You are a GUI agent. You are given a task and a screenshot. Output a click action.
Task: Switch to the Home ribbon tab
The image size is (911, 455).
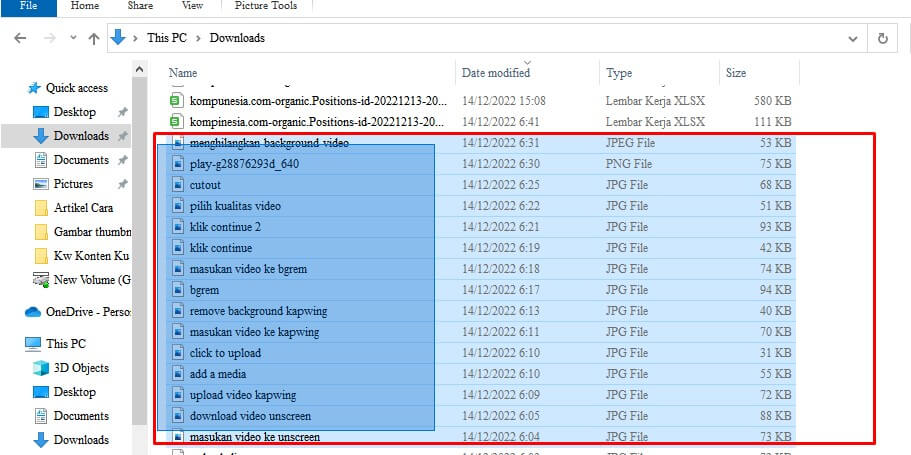85,6
